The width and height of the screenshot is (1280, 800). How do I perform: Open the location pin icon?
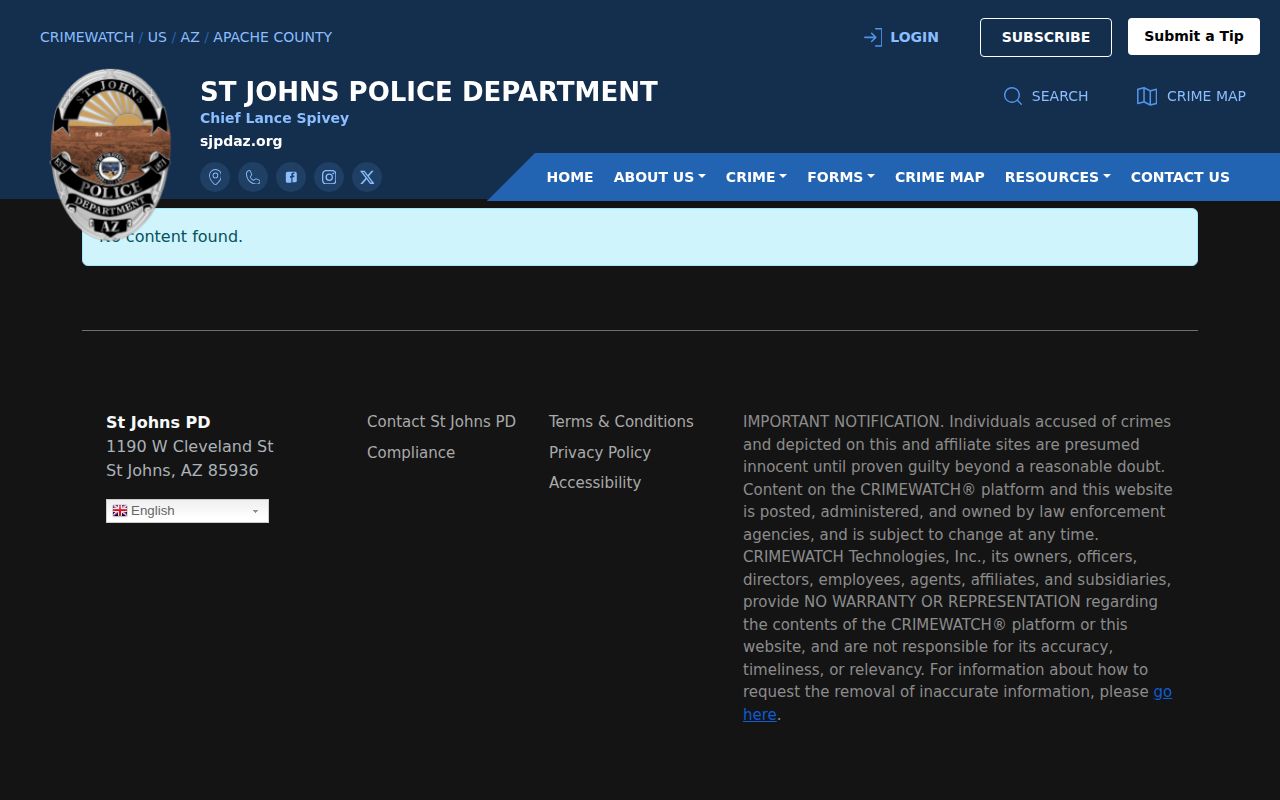[215, 177]
